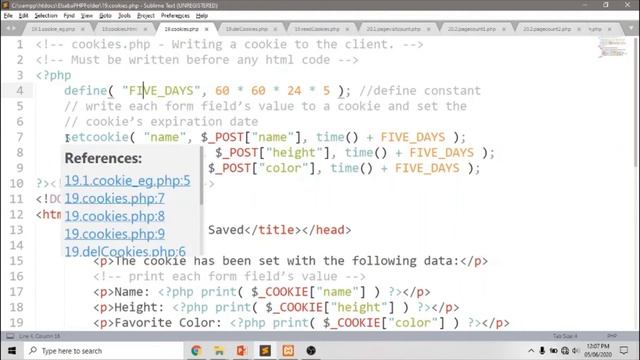Open the Windows Start menu
The image size is (640, 360).
tap(12, 351)
